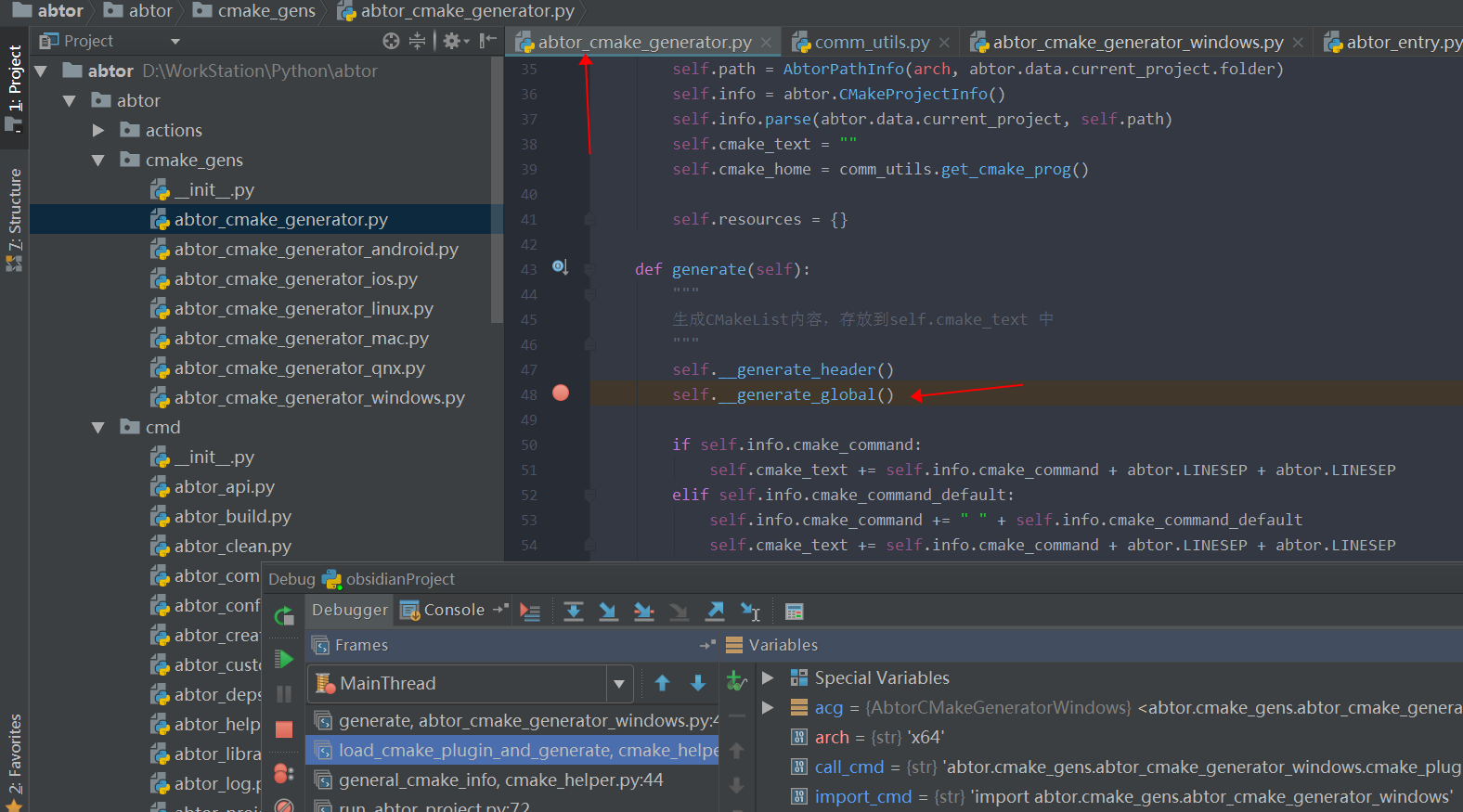The width and height of the screenshot is (1463, 812).
Task: Add a new watch with green plus icon
Action: point(736,681)
